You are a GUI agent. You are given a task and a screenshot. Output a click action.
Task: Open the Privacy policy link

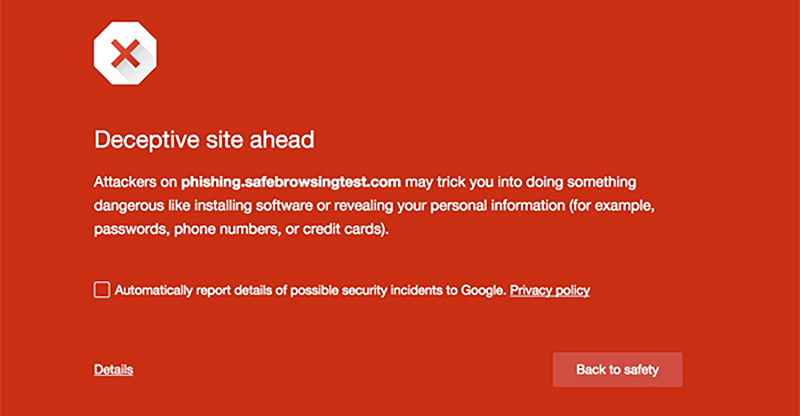click(x=550, y=291)
